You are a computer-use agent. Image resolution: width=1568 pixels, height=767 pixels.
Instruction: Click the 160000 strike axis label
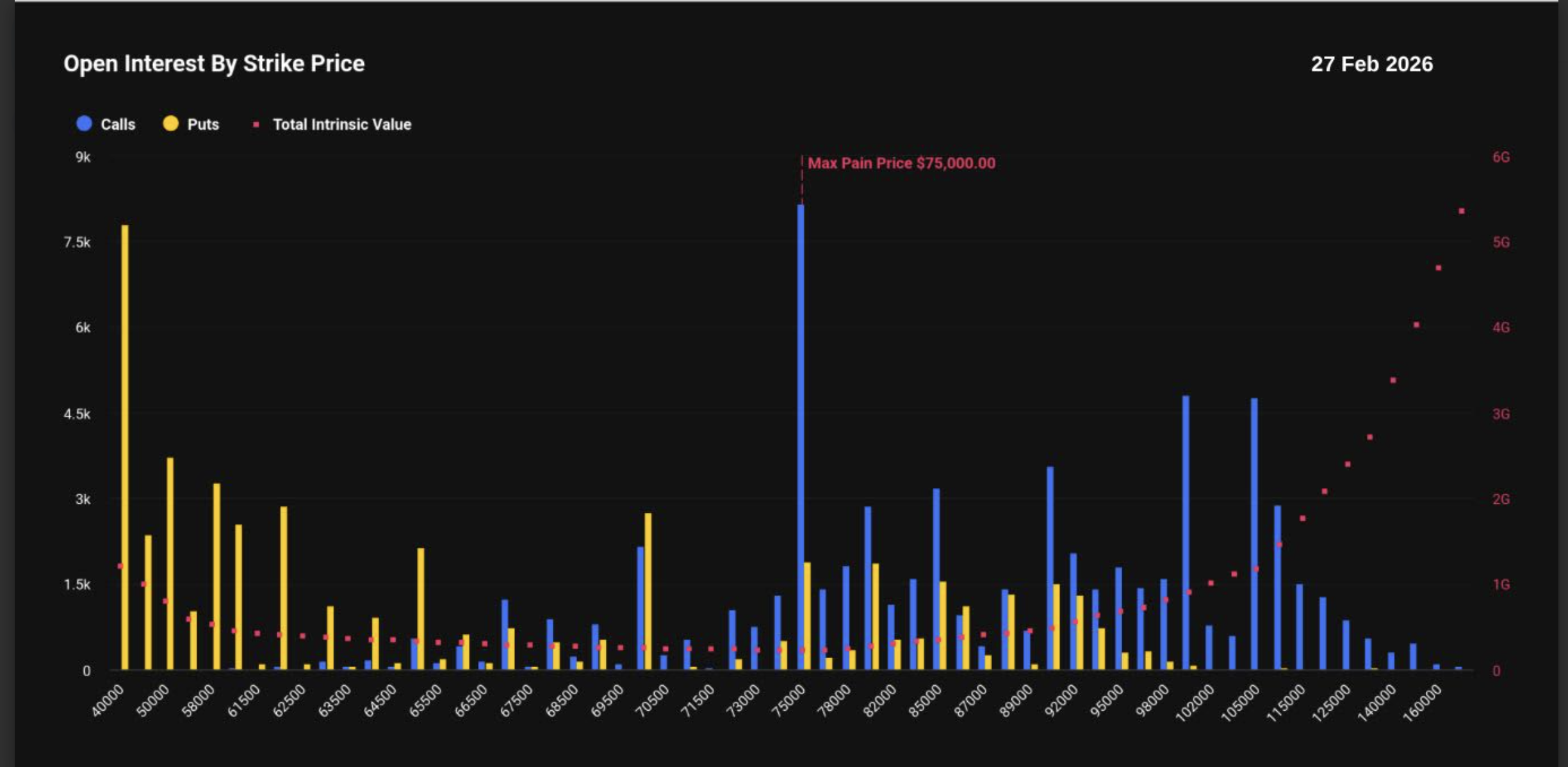pyautogui.click(x=1422, y=703)
